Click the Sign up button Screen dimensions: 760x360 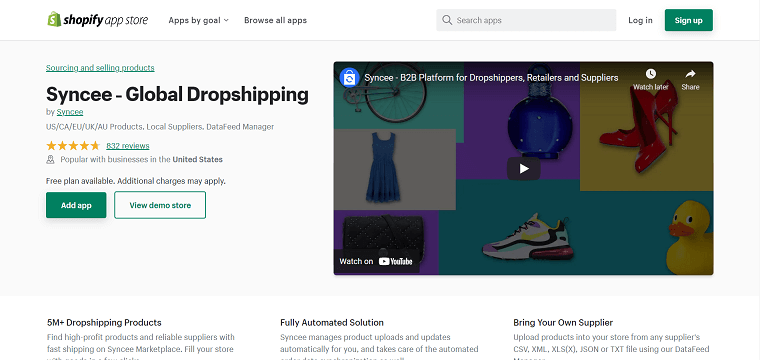tap(689, 20)
